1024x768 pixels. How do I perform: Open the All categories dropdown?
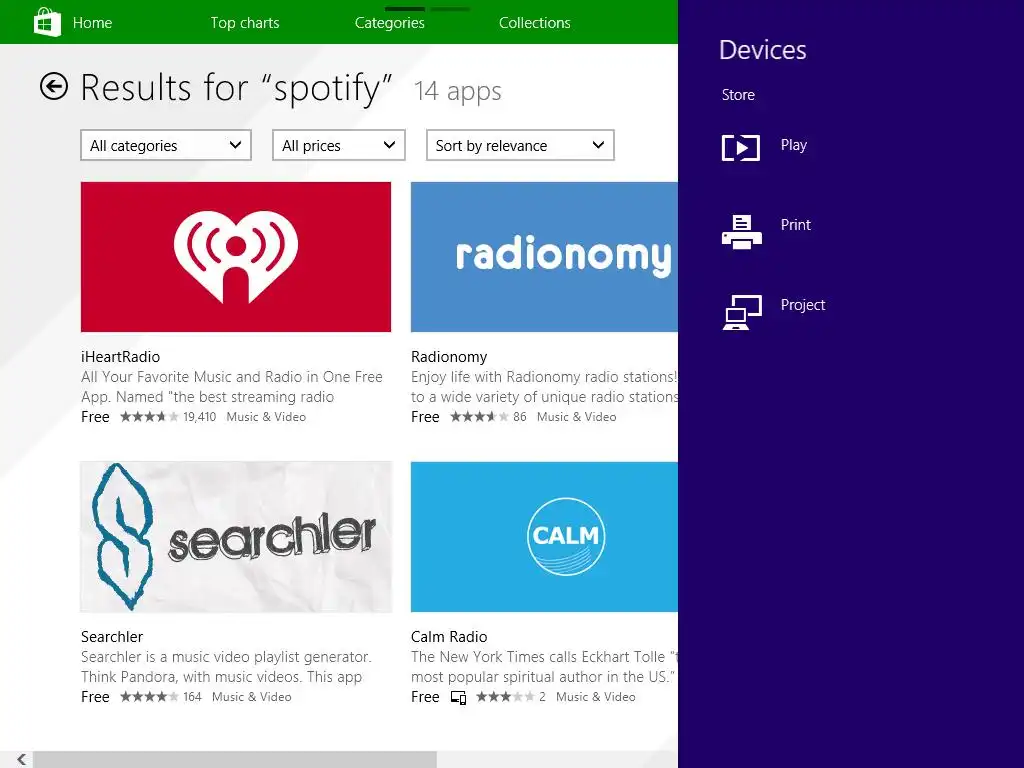pyautogui.click(x=166, y=145)
